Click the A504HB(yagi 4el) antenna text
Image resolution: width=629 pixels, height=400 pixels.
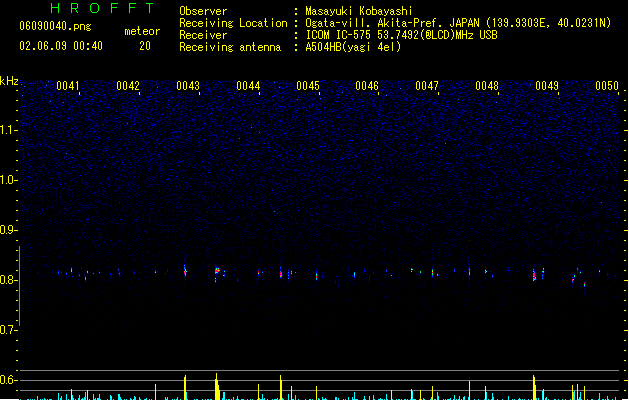click(x=353, y=47)
